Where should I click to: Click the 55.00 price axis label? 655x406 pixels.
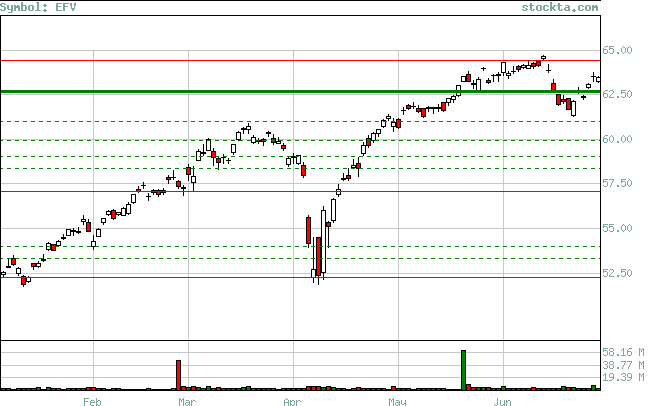[x=617, y=228]
